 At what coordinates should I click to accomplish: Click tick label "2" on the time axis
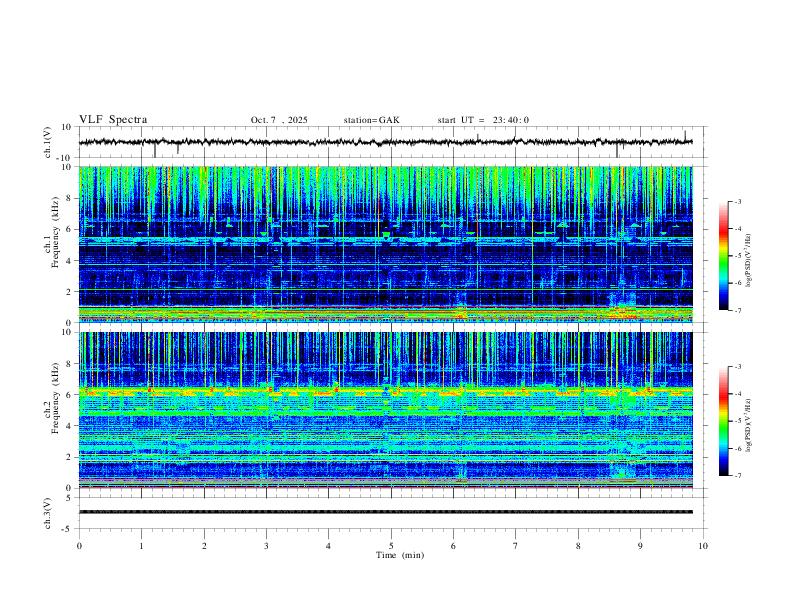(x=204, y=546)
